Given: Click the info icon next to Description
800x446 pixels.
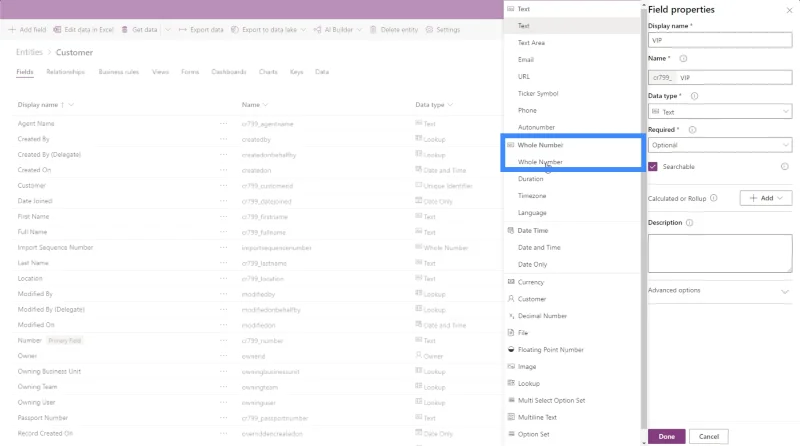Looking at the screenshot, I should click(x=689, y=222).
